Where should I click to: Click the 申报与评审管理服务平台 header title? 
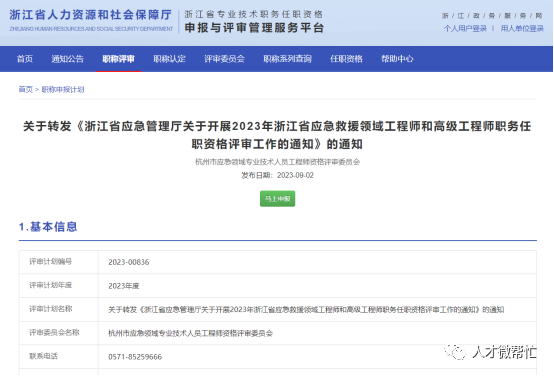point(254,28)
